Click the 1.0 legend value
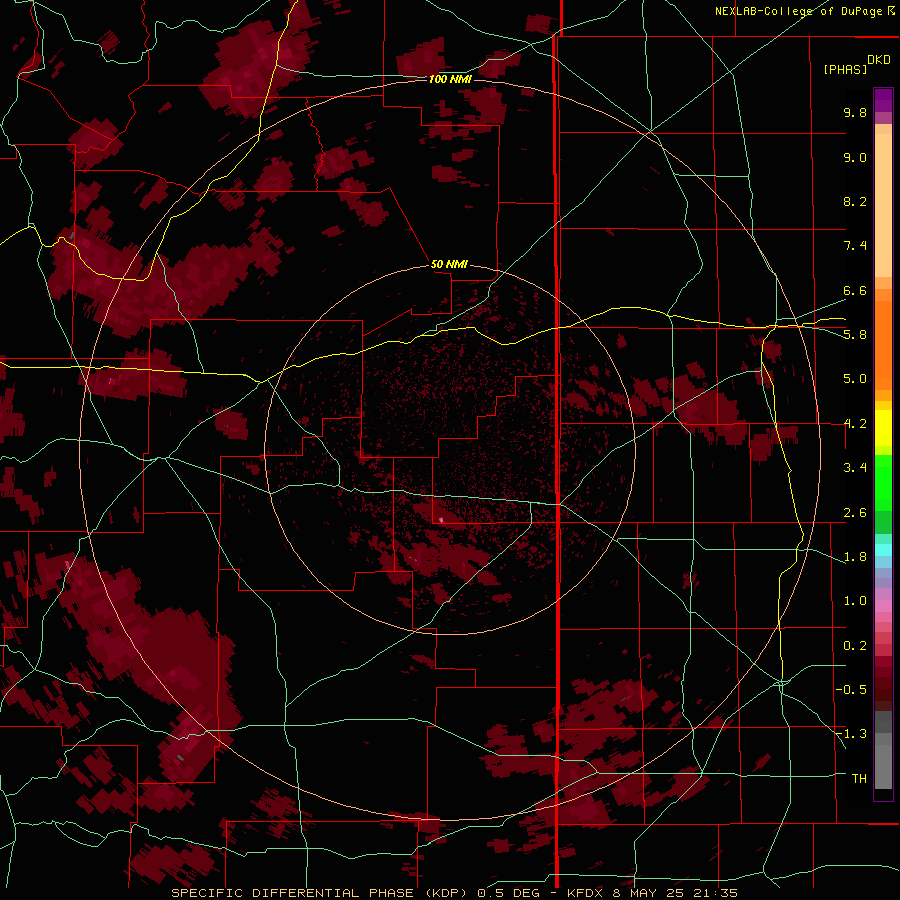 point(855,601)
